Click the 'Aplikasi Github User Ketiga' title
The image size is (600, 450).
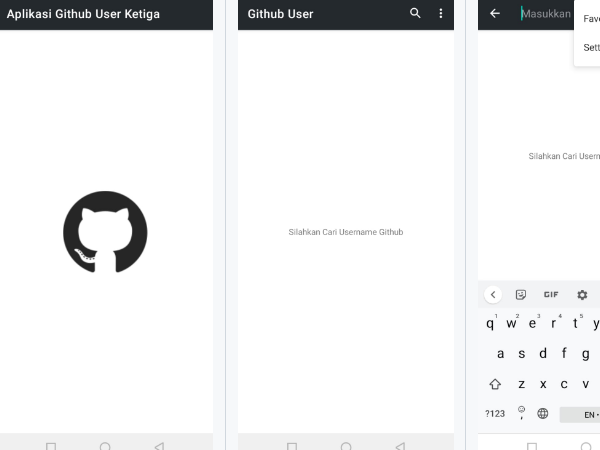83,14
